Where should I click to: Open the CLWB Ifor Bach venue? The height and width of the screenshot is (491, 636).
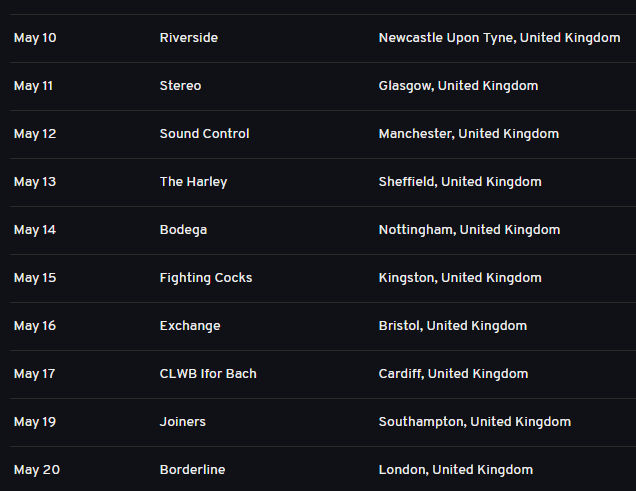coord(208,374)
